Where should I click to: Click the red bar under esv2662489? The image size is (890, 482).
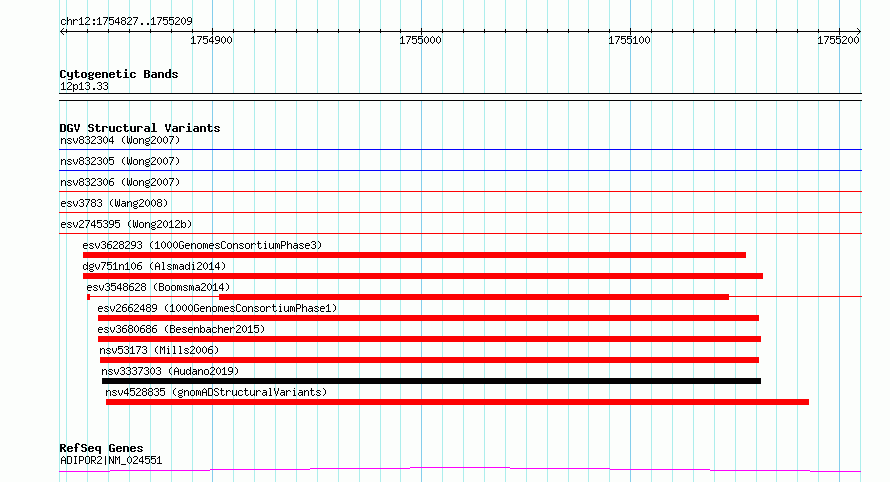(x=429, y=318)
